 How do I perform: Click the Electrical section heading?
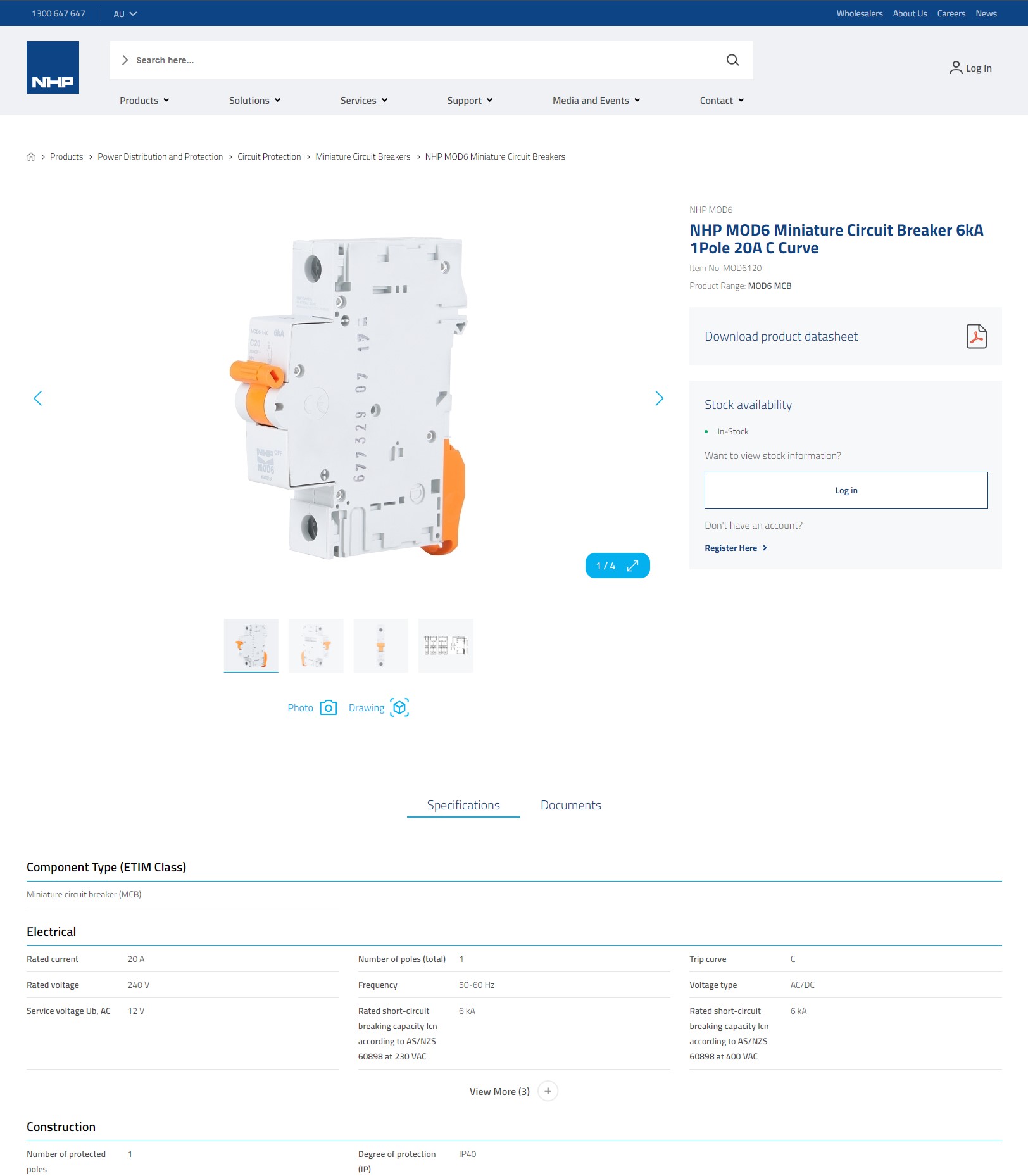point(51,932)
